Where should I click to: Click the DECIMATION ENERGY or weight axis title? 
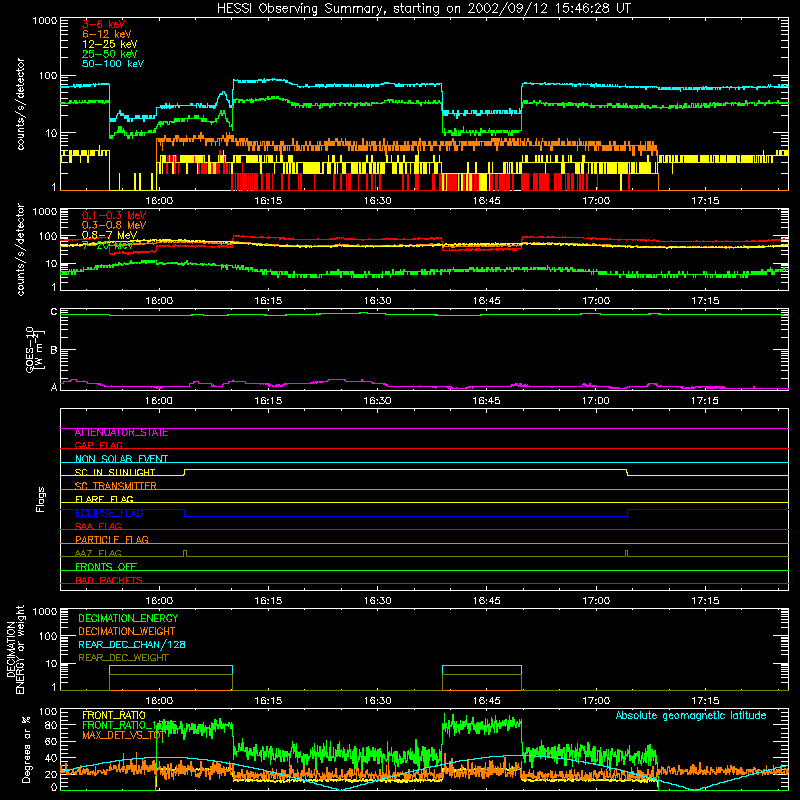[15, 649]
